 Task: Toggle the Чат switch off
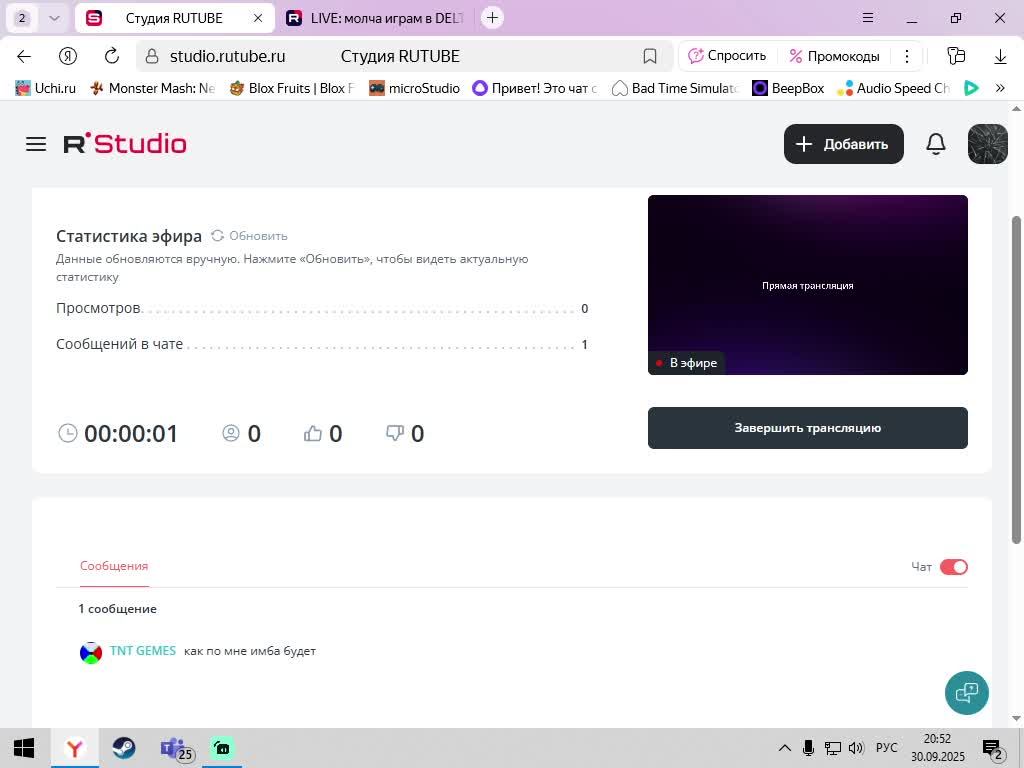[x=953, y=567]
